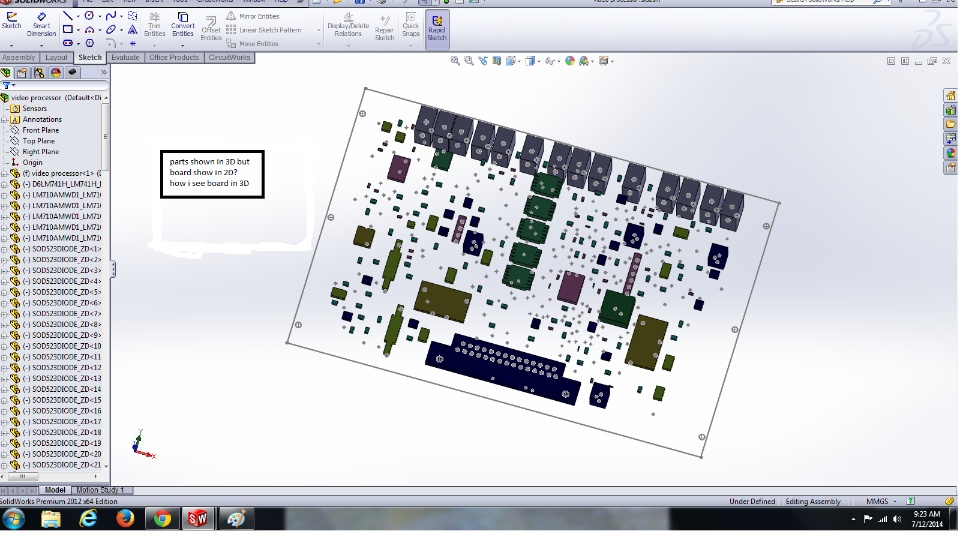Select the Smart Dimension tool
The height and width of the screenshot is (540, 960).
point(41,24)
